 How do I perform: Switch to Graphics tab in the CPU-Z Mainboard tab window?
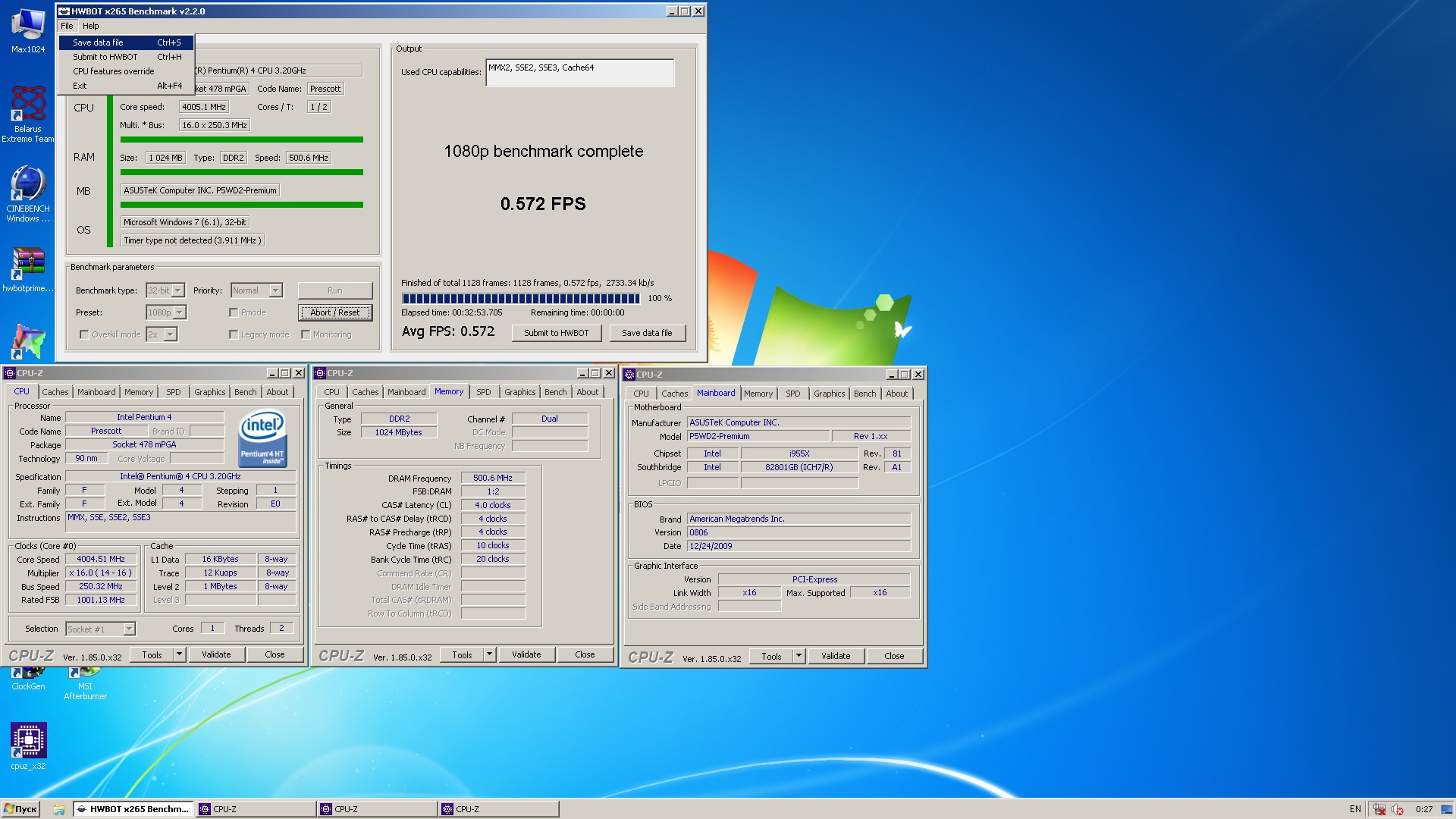click(829, 394)
